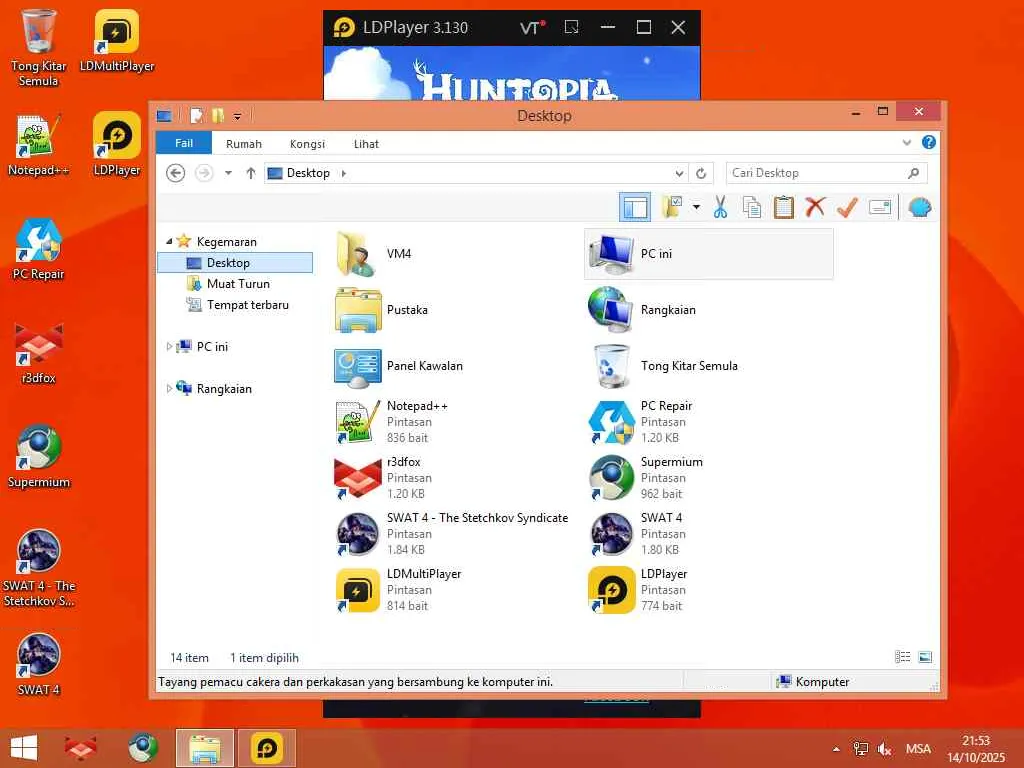Open the Kongsi ribbon tab
The height and width of the screenshot is (768, 1024).
tap(307, 144)
